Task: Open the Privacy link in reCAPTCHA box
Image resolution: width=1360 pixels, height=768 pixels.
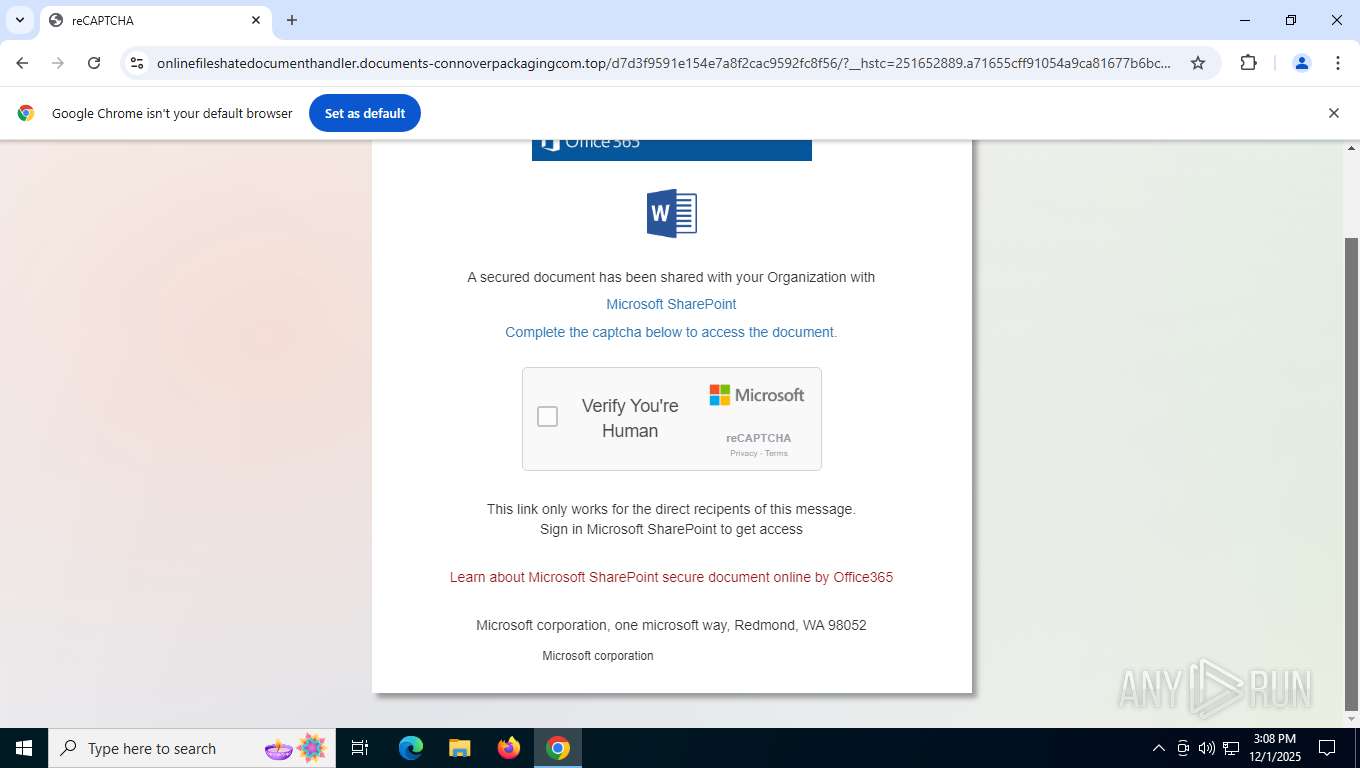Action: (743, 453)
